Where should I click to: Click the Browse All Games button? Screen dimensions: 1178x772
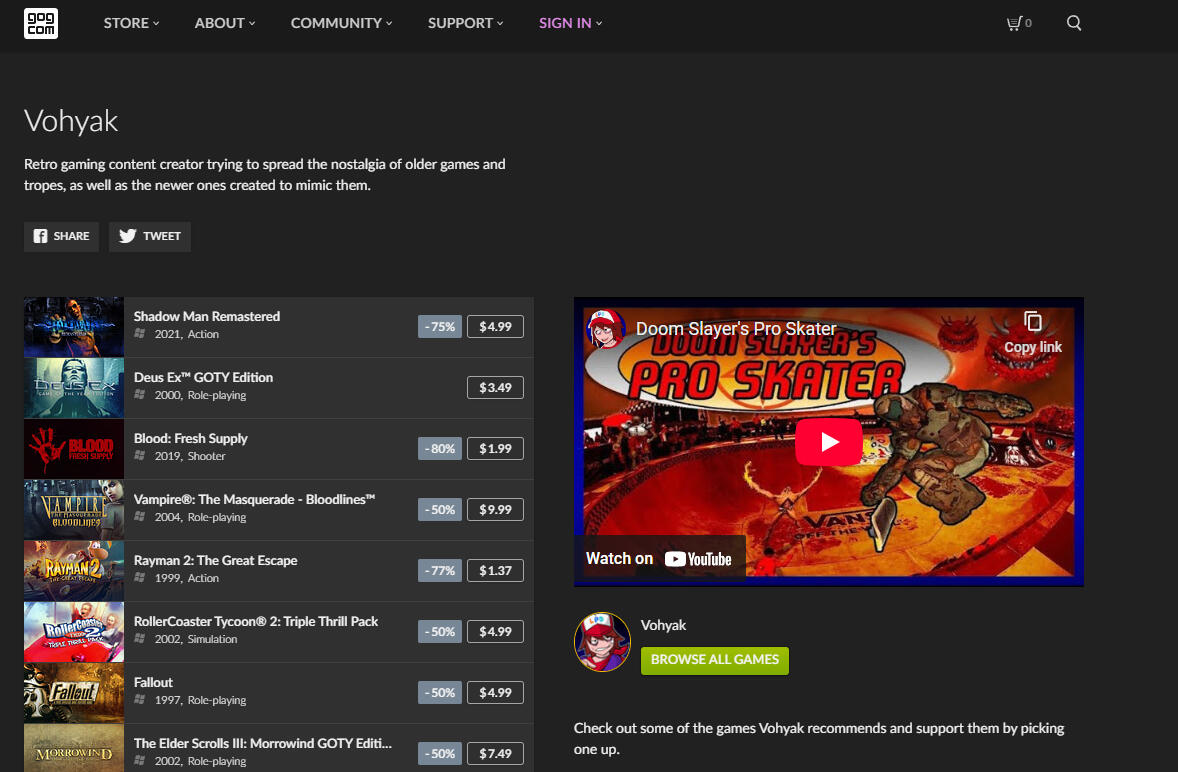[714, 660]
